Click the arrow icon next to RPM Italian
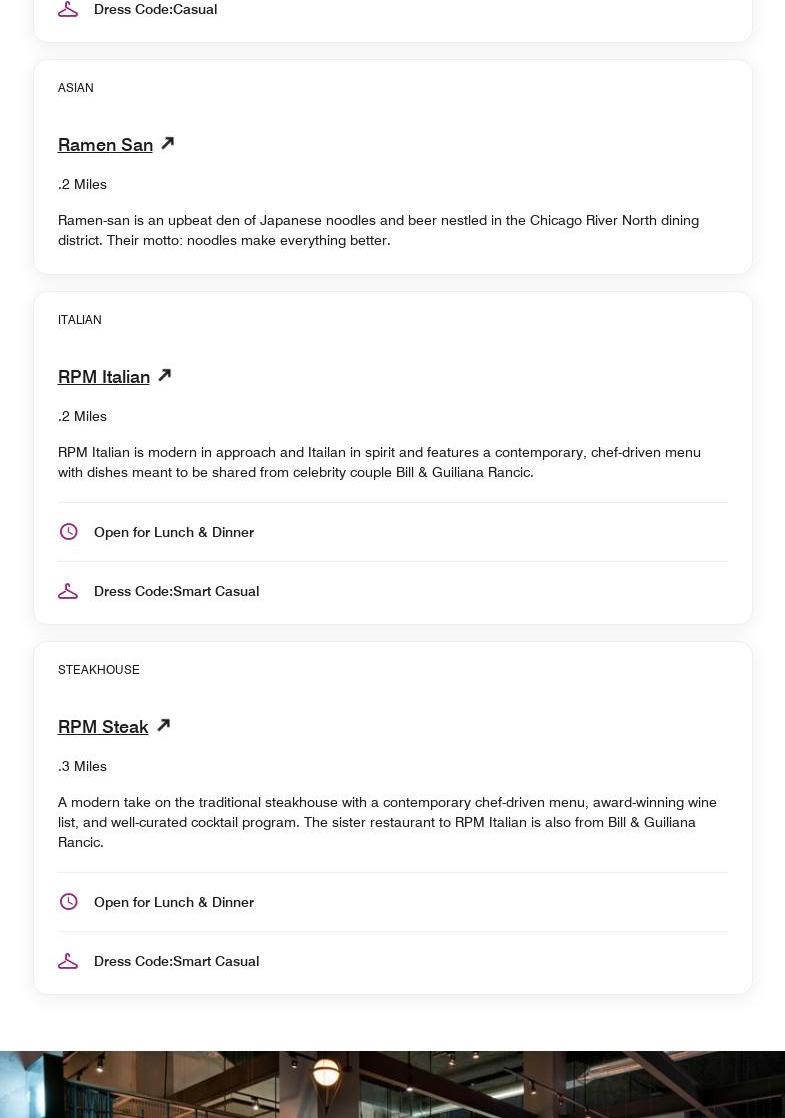Viewport: 785px width, 1118px height. coord(165,375)
